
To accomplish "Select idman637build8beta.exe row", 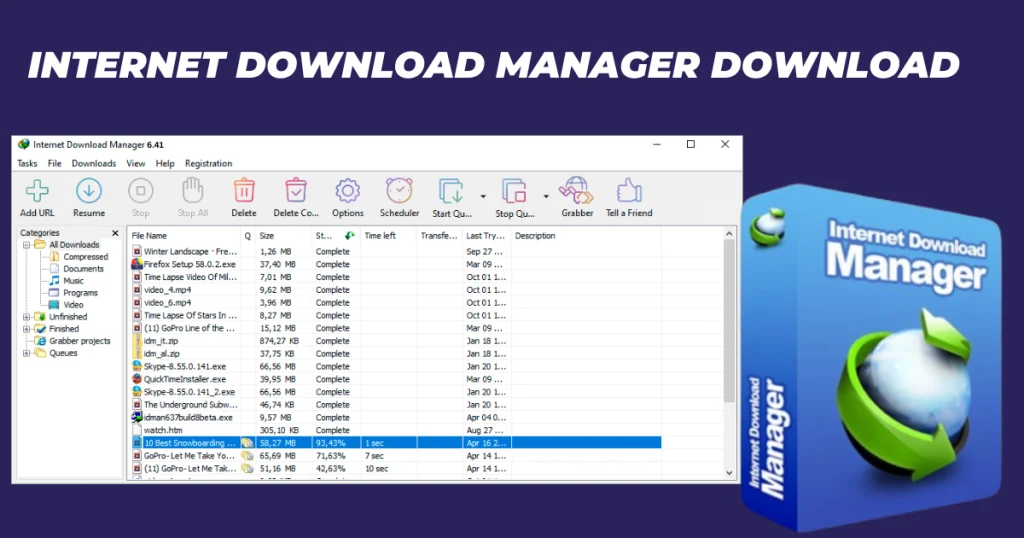I will click(x=394, y=417).
